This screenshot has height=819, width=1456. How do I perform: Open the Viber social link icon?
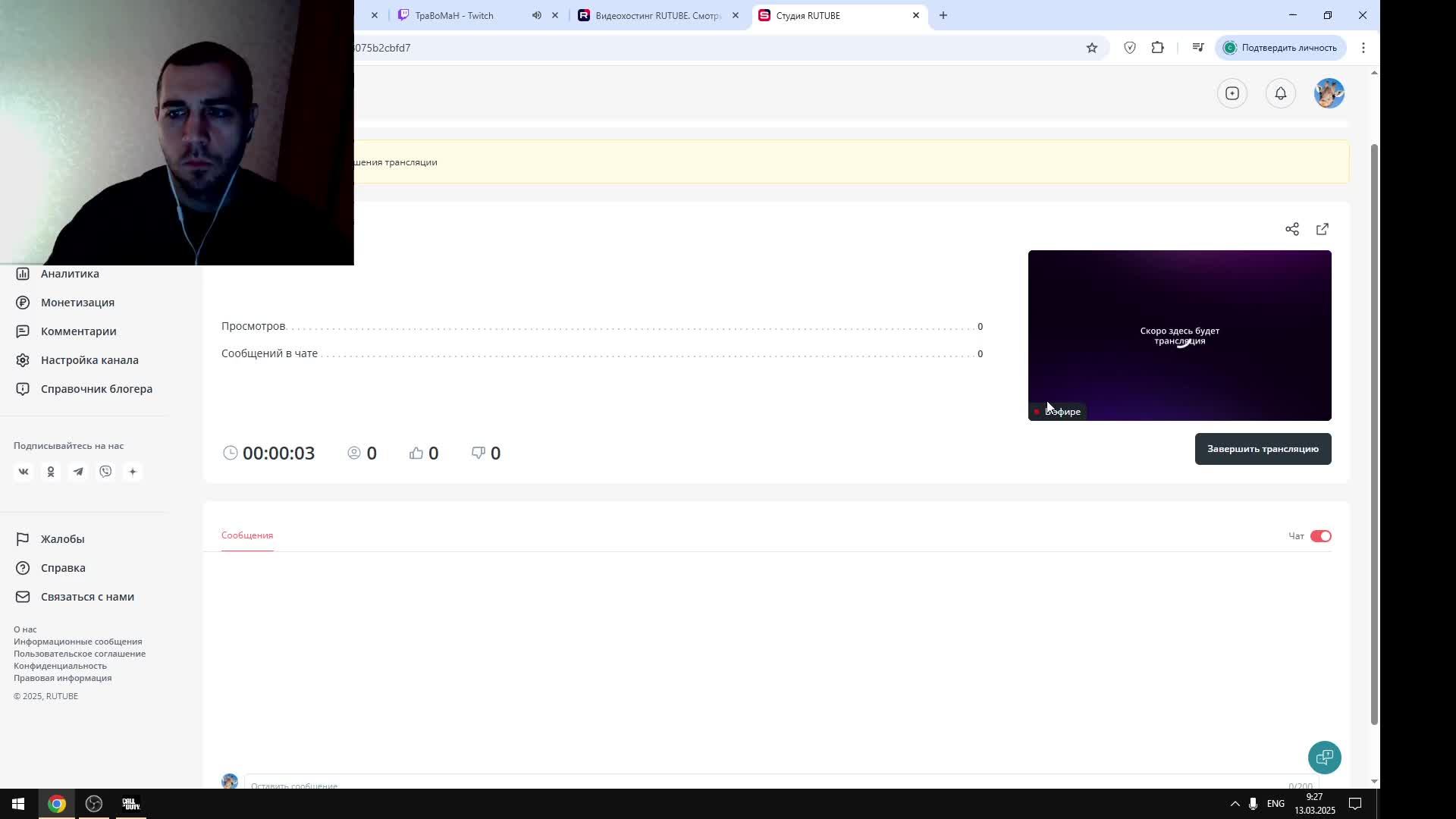(x=105, y=472)
